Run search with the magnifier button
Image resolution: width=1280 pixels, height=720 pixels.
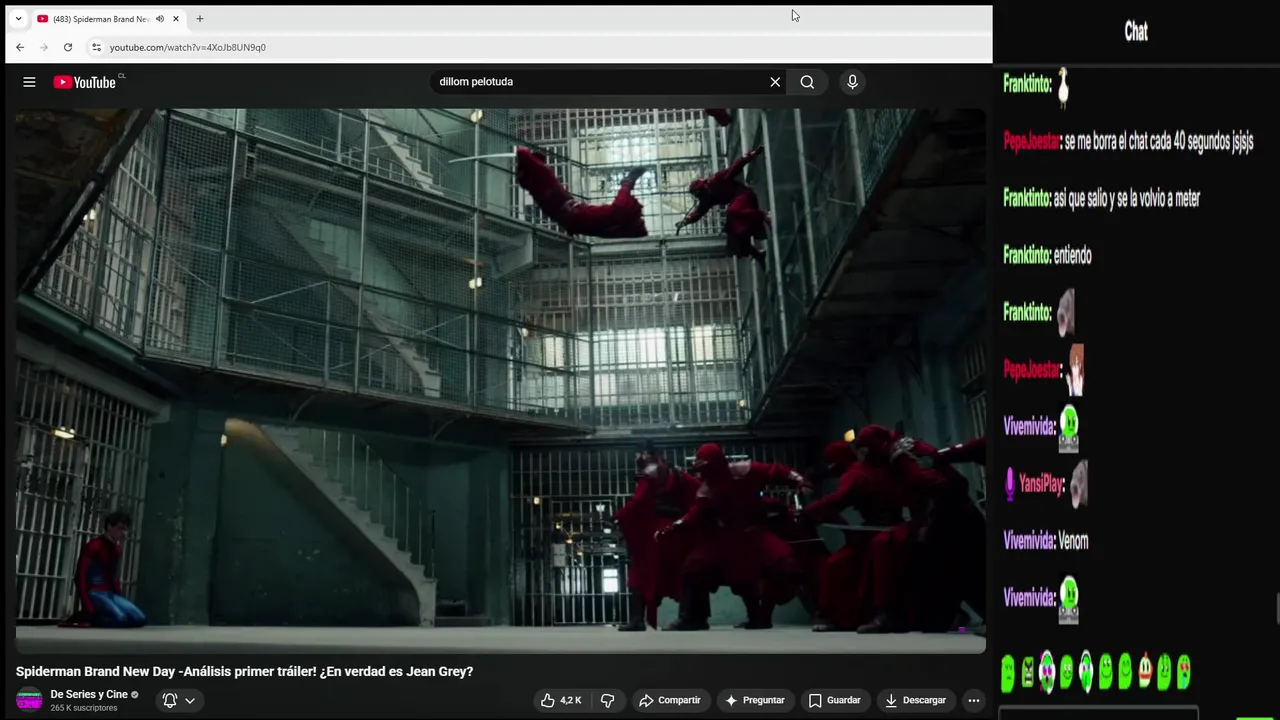(x=807, y=82)
